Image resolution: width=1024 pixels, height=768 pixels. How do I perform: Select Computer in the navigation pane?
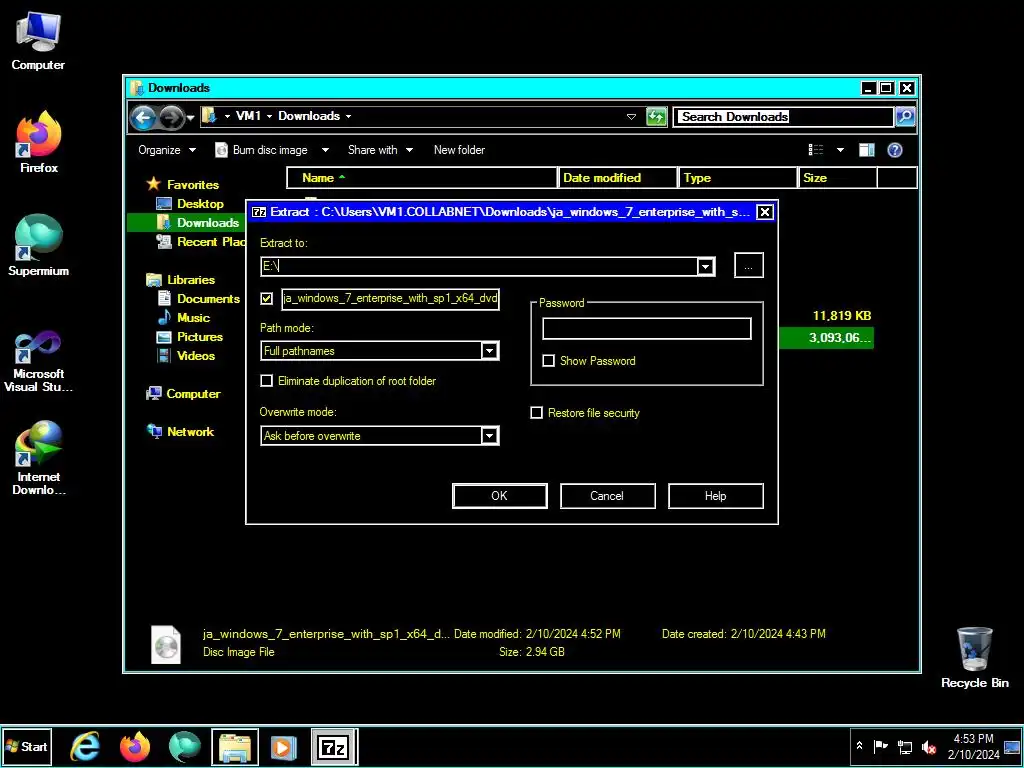(x=184, y=394)
